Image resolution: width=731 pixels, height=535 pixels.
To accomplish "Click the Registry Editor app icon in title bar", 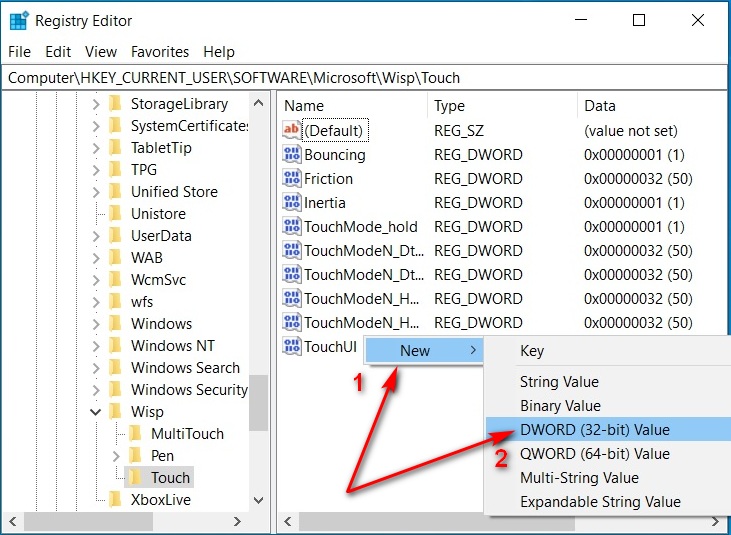I will [19, 21].
